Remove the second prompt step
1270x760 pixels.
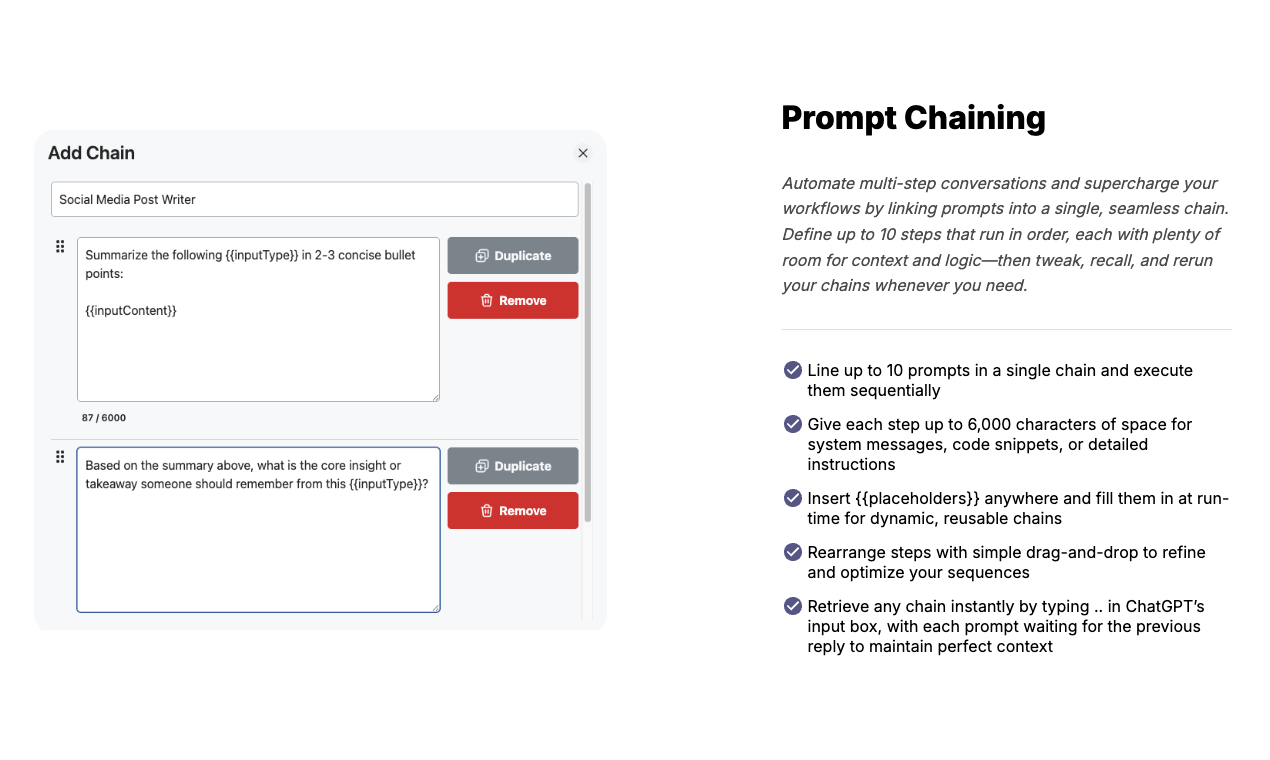pos(512,510)
